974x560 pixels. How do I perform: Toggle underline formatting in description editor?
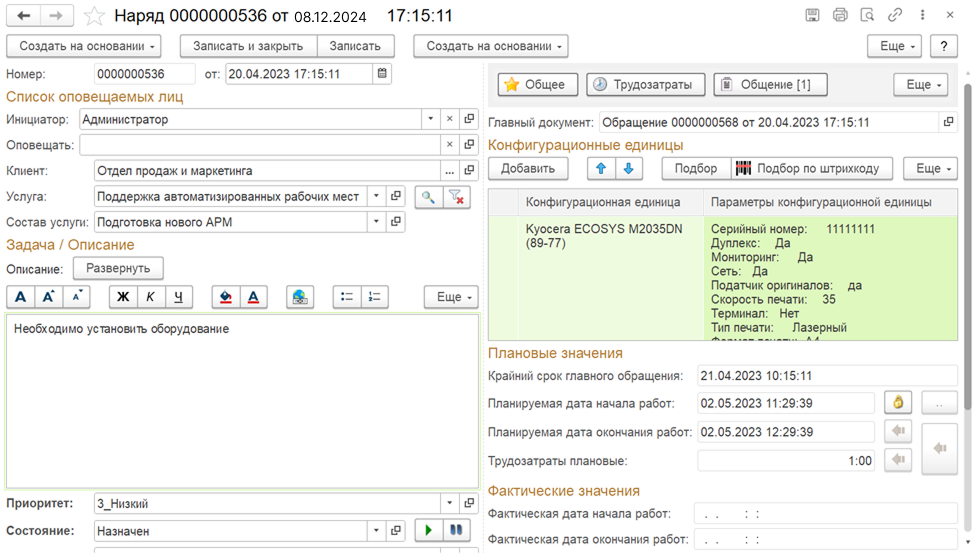coord(178,297)
